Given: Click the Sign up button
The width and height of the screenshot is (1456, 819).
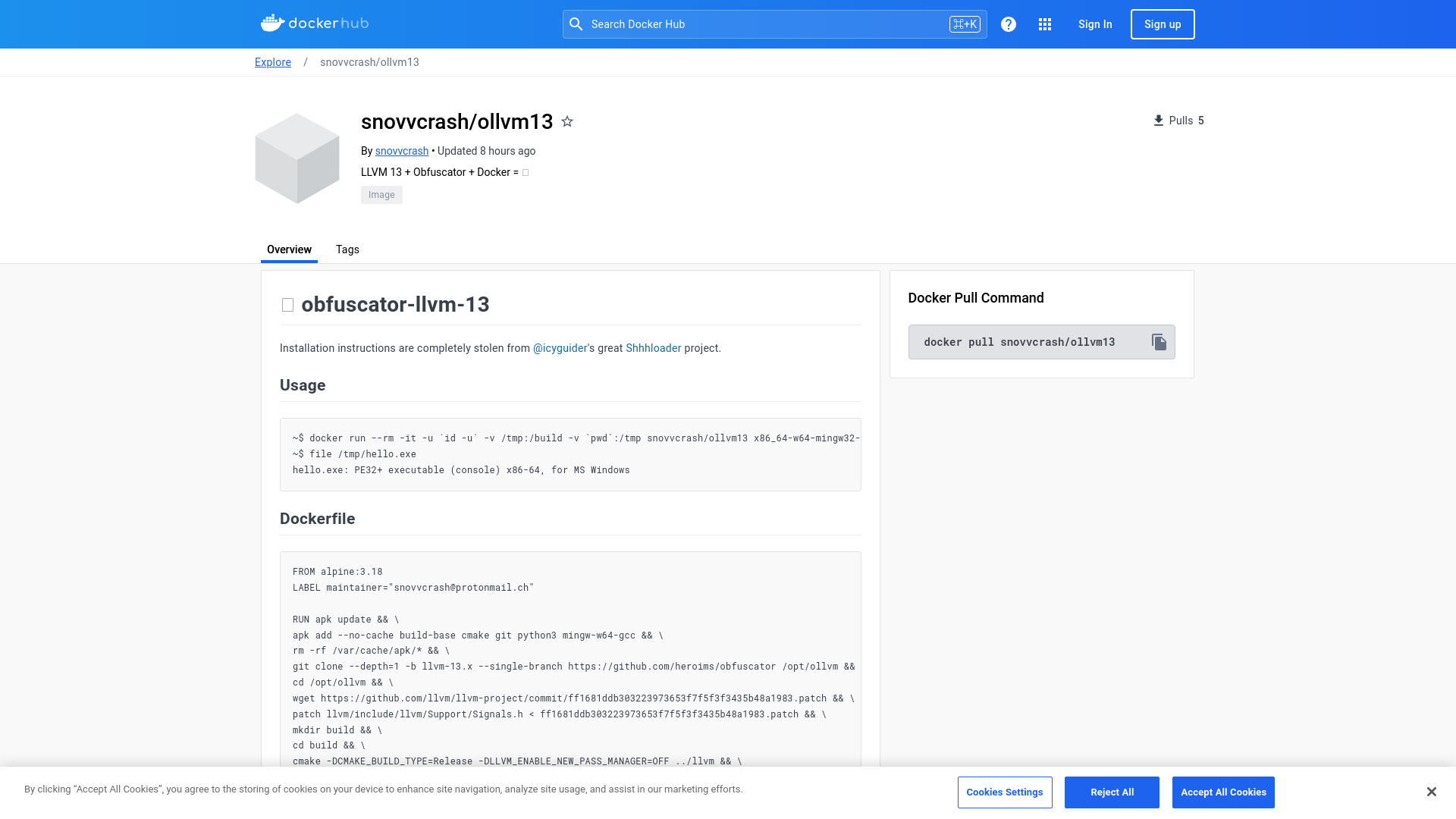Looking at the screenshot, I should point(1162,24).
